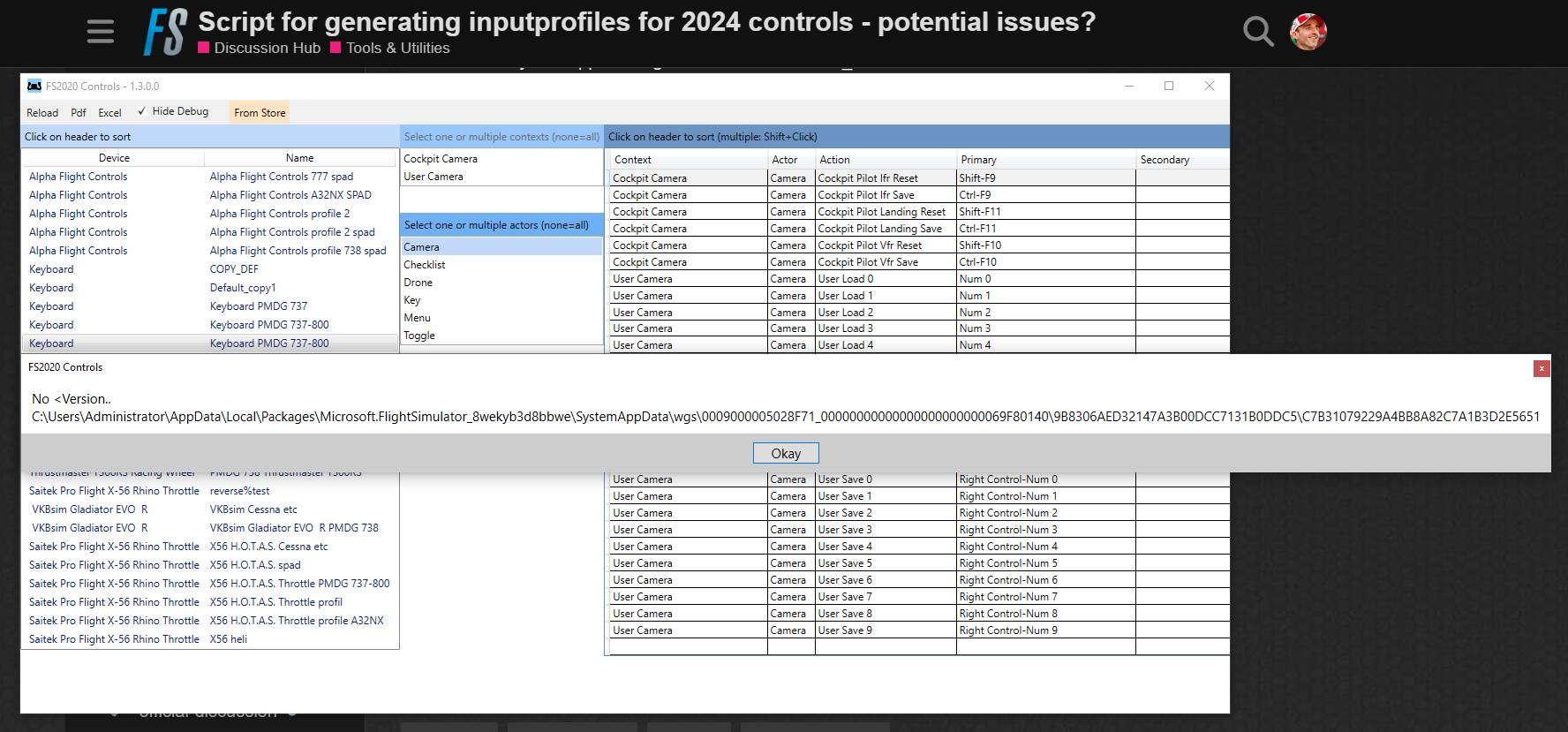Click the forum thread title
Image resolution: width=1568 pixels, height=732 pixels.
646,21
